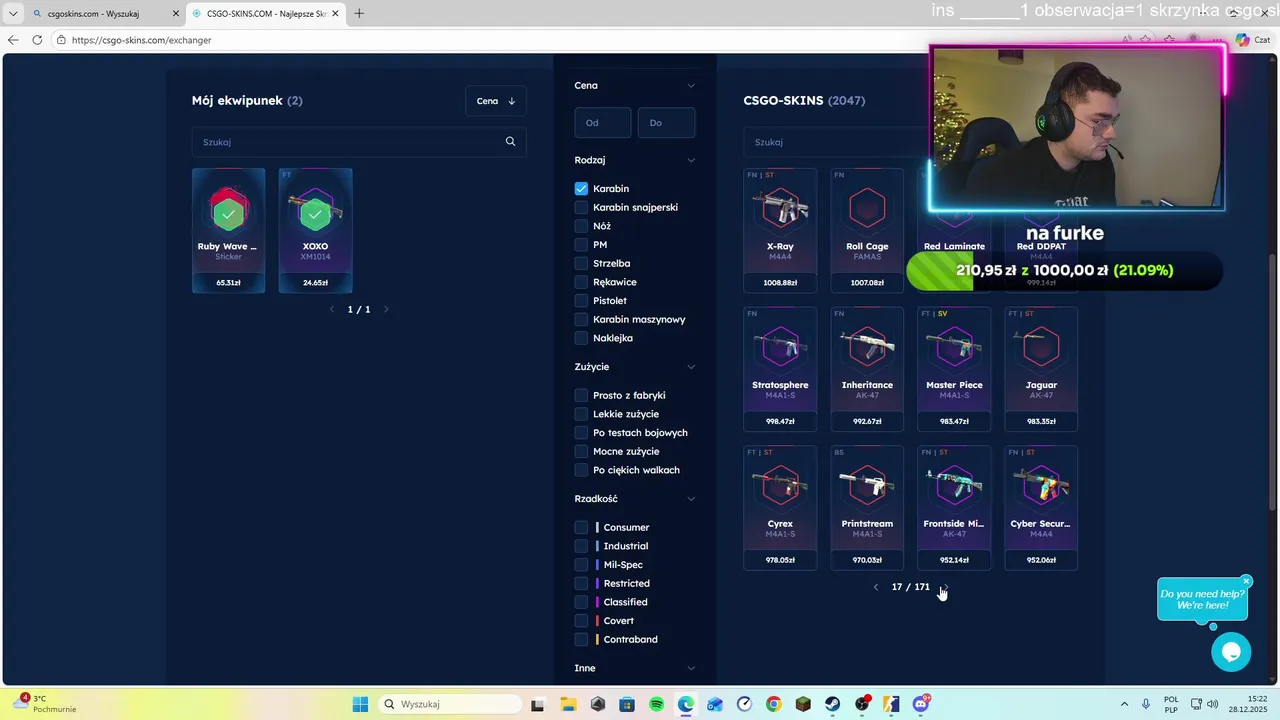Go to previous inventory page arrow
The width and height of the screenshot is (1280, 720).
pyautogui.click(x=332, y=309)
